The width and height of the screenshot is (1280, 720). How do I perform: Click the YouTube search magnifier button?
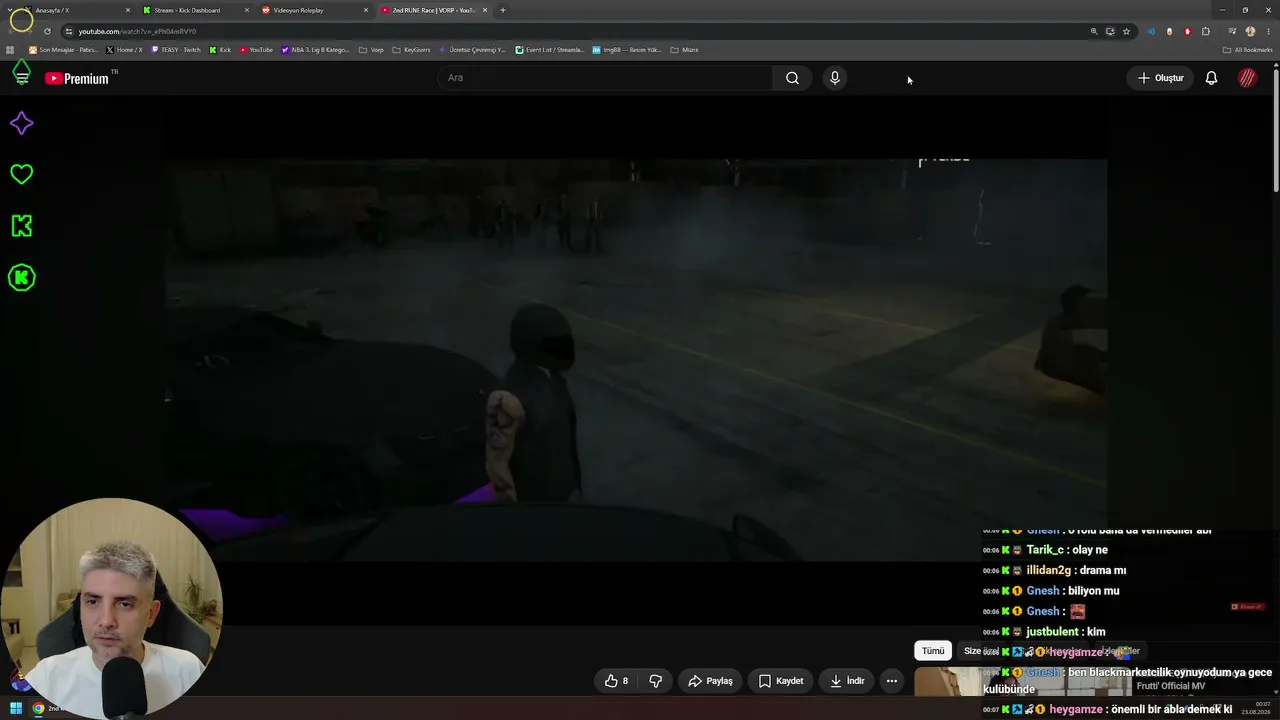pos(792,78)
